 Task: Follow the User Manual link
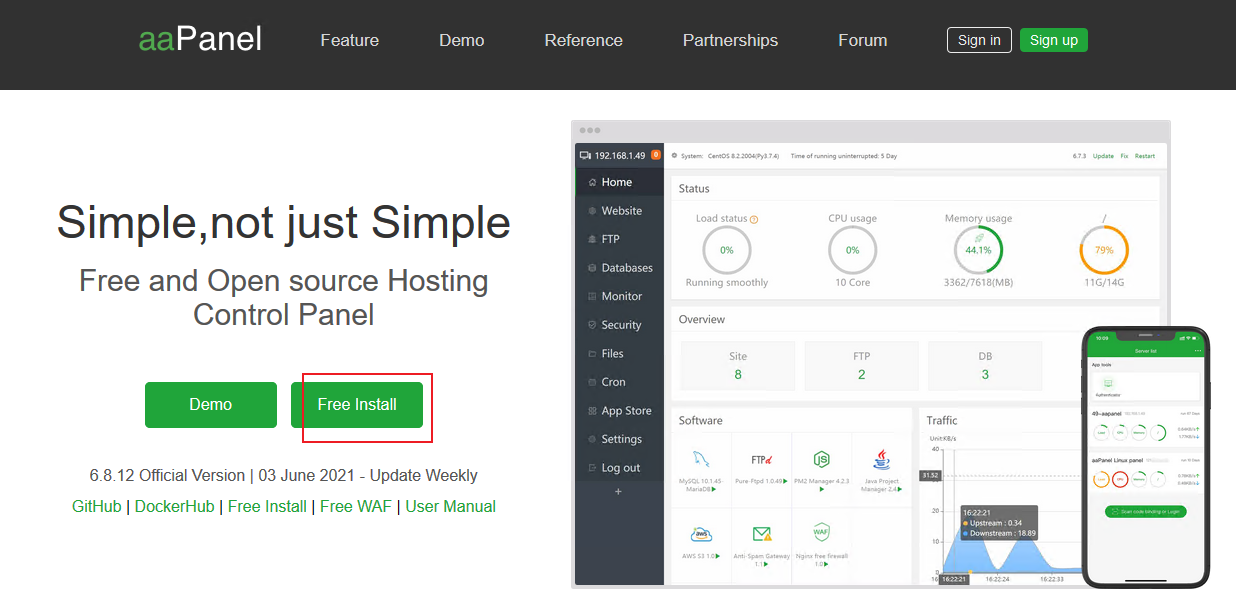(x=450, y=506)
